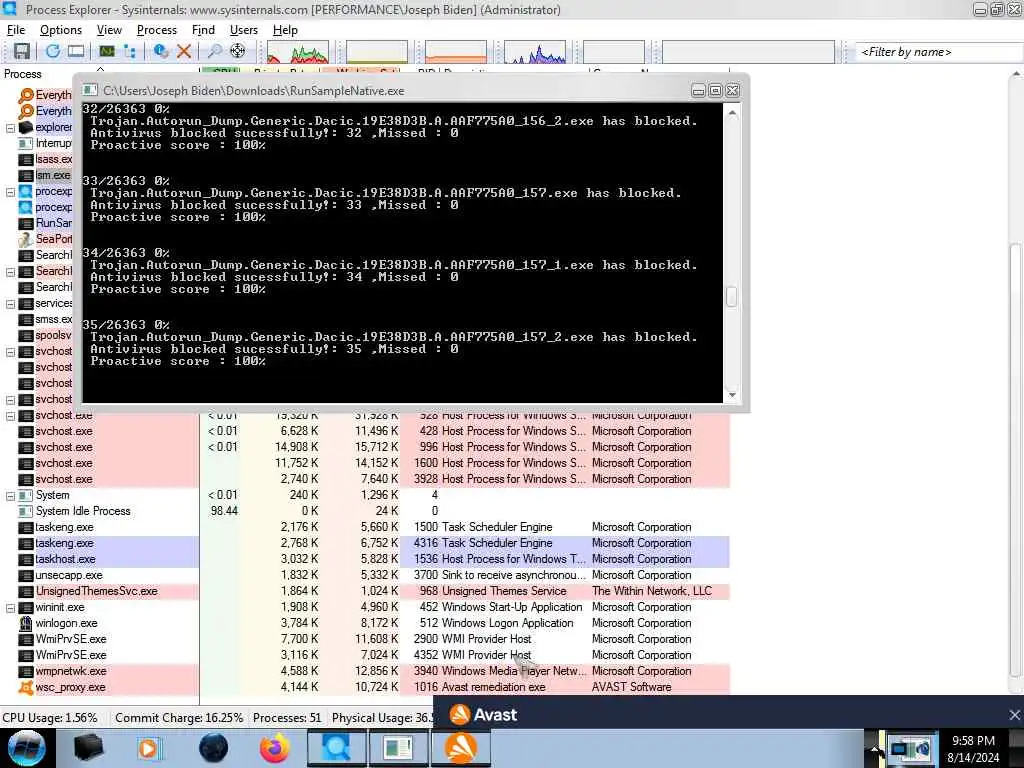
Task: Open Firefox from the taskbar
Action: click(274, 748)
